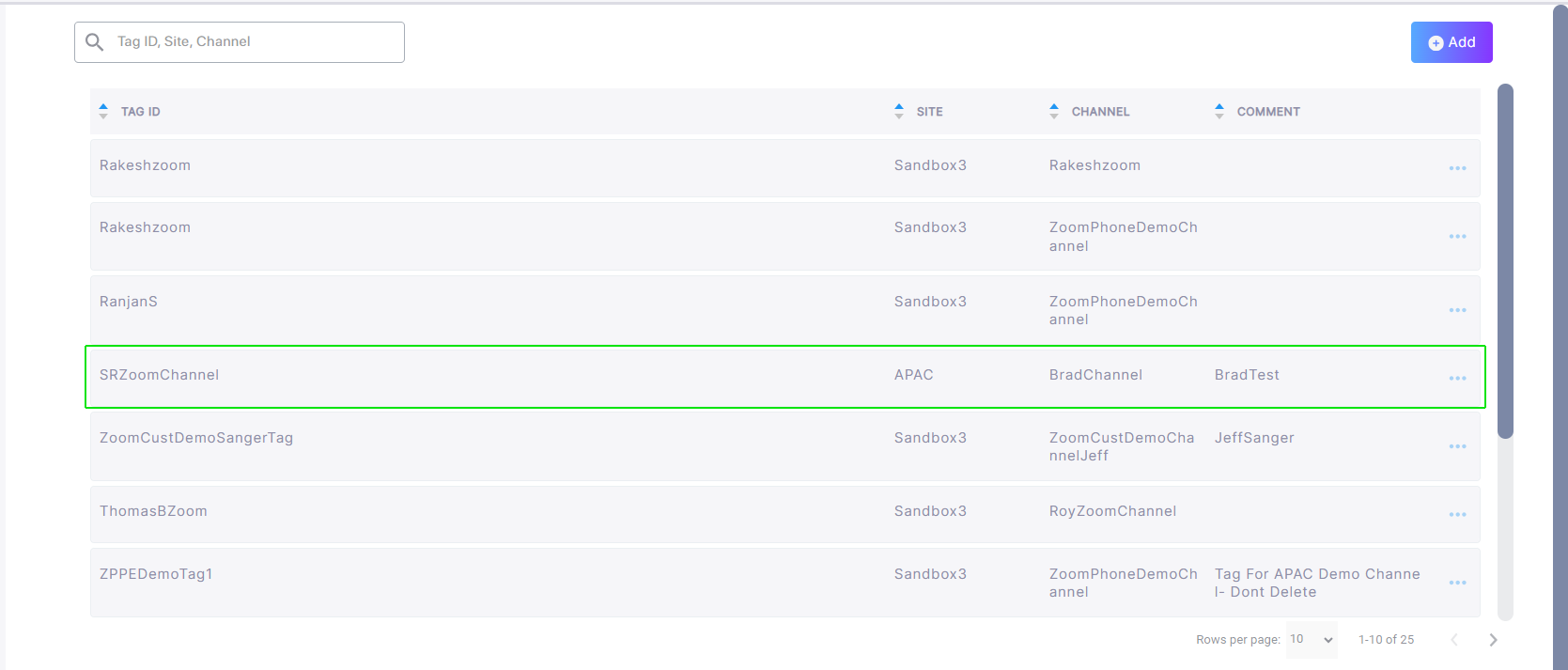Sort by the SITE column arrows
Image resolution: width=1568 pixels, height=670 pixels.
[x=899, y=111]
